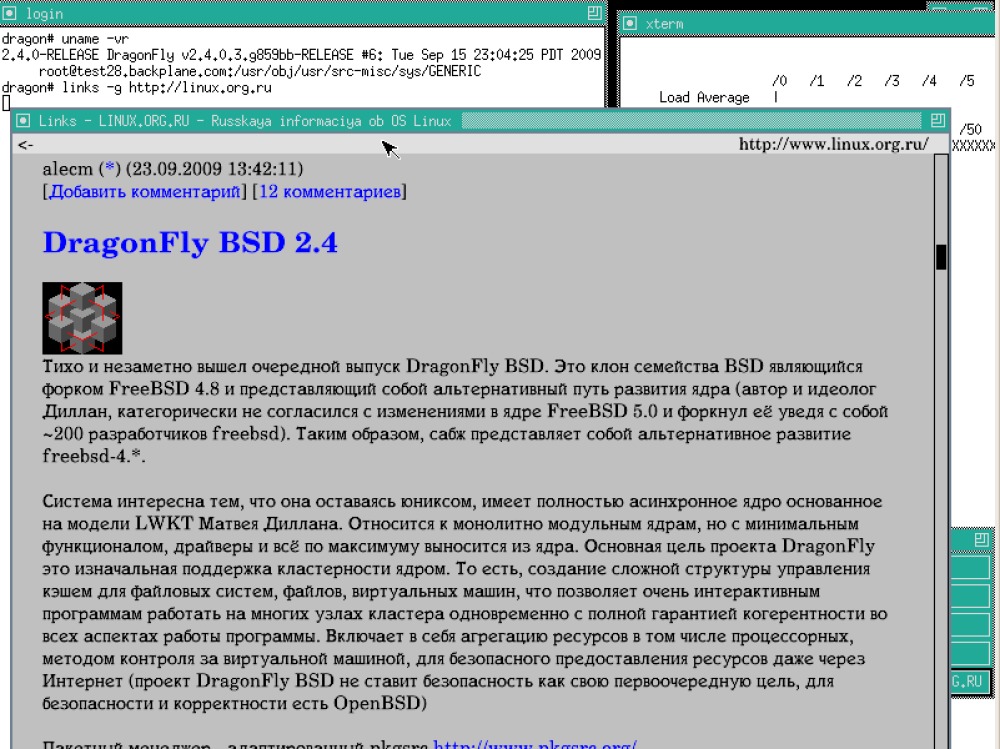The width and height of the screenshot is (1000, 749).
Task: Click the http://www.linux.org.ru/ URL text
Action: (834, 144)
